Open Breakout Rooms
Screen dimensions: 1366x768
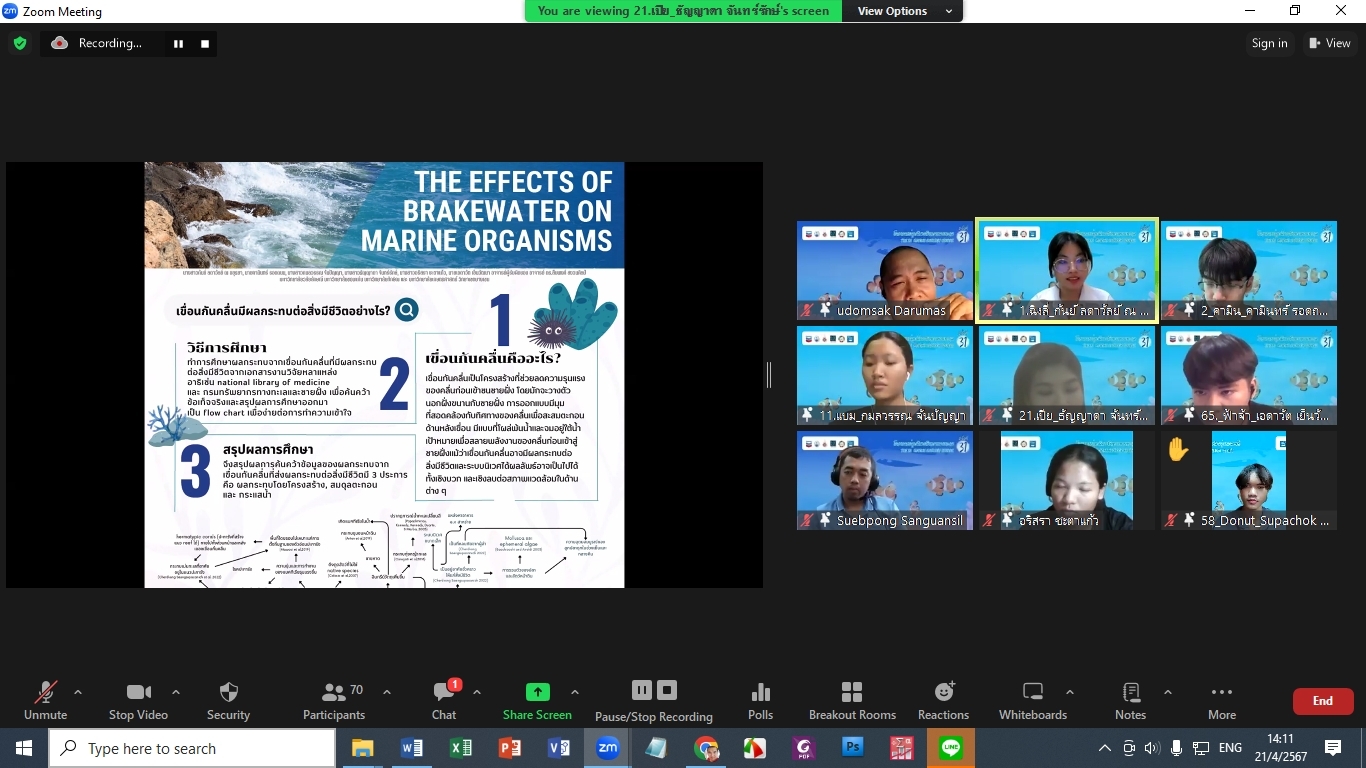[x=852, y=700]
